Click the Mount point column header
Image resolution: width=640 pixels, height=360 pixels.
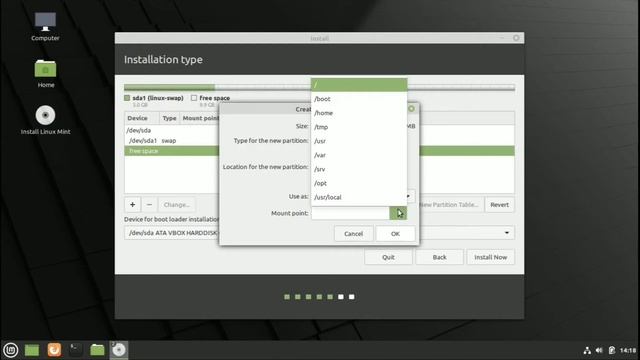(x=200, y=118)
